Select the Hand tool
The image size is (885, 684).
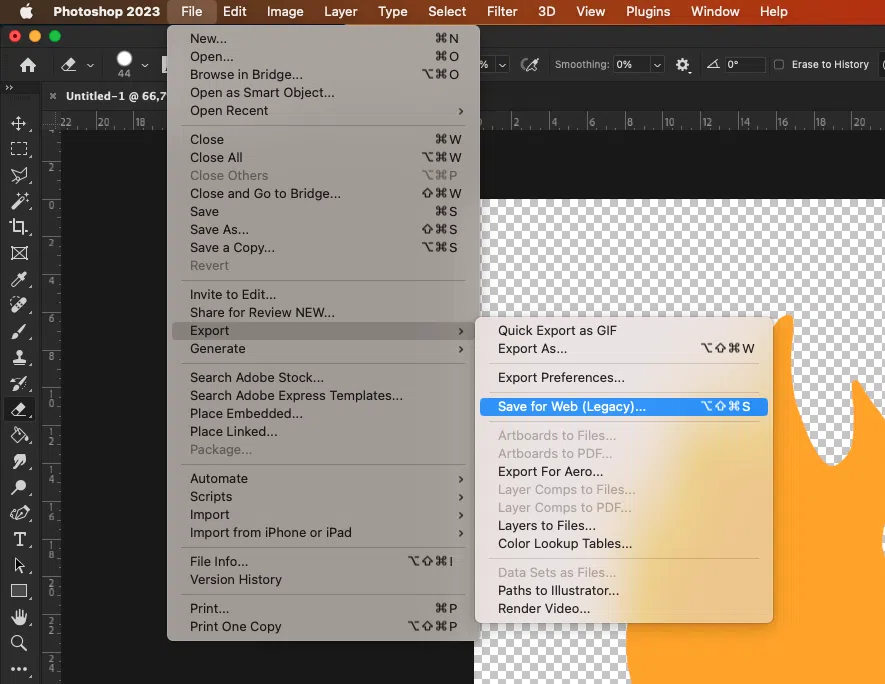pos(19,617)
